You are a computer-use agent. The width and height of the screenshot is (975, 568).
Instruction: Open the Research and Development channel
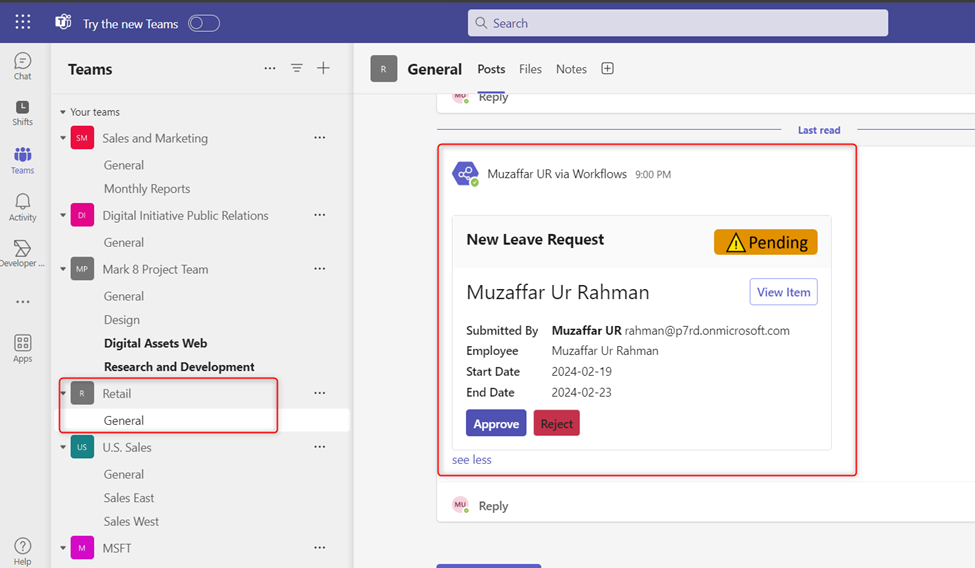(x=179, y=367)
